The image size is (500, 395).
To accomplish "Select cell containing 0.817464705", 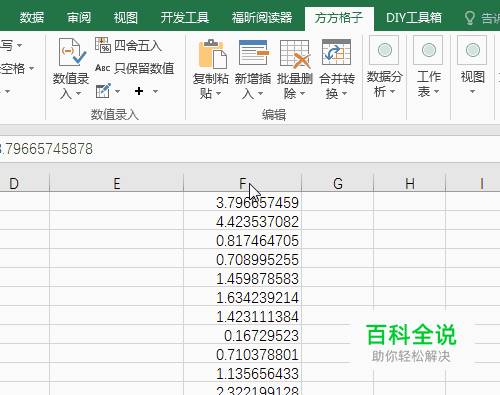I will (242, 239).
